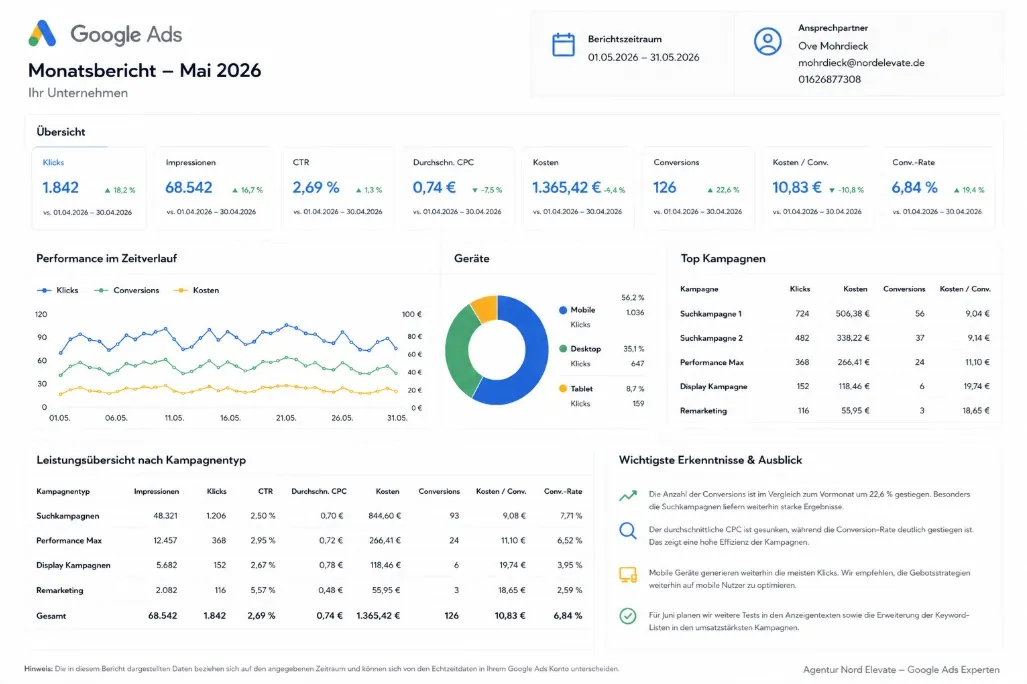Click the date range 01.05.2026 – 31.05.2026

(x=643, y=58)
